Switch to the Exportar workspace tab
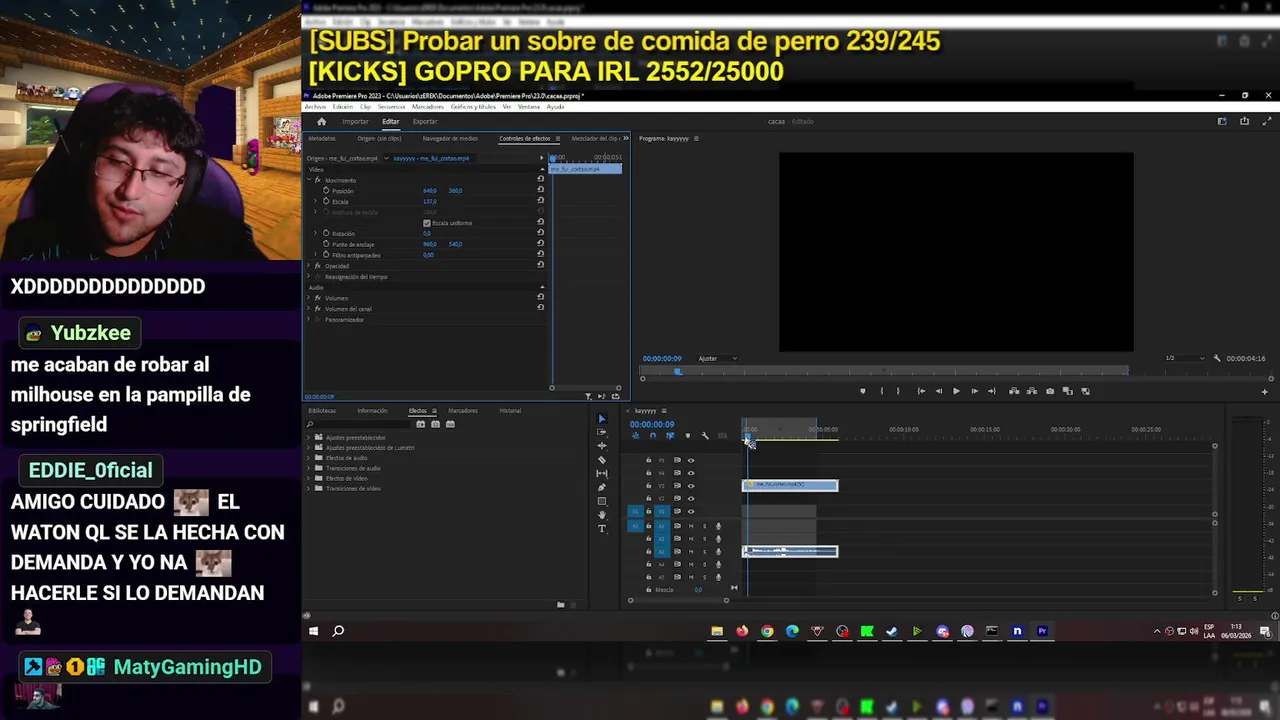 coord(425,122)
